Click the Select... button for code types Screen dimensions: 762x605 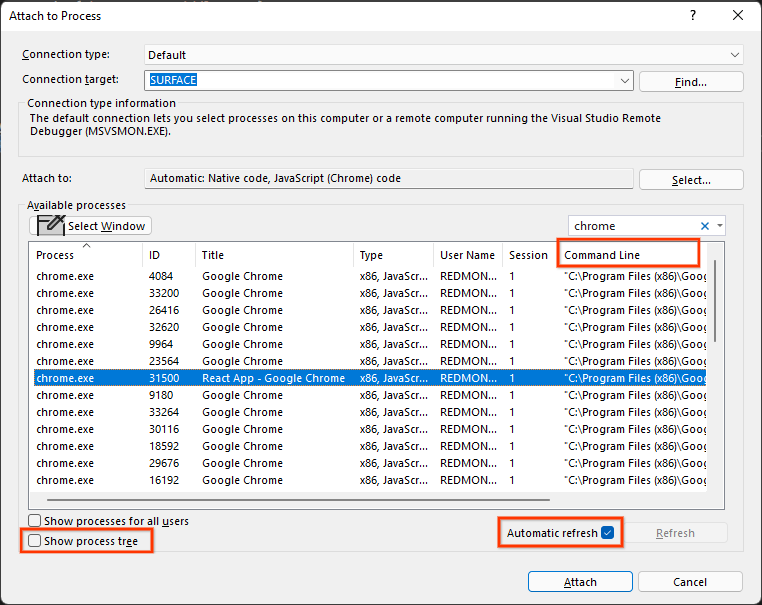(691, 180)
